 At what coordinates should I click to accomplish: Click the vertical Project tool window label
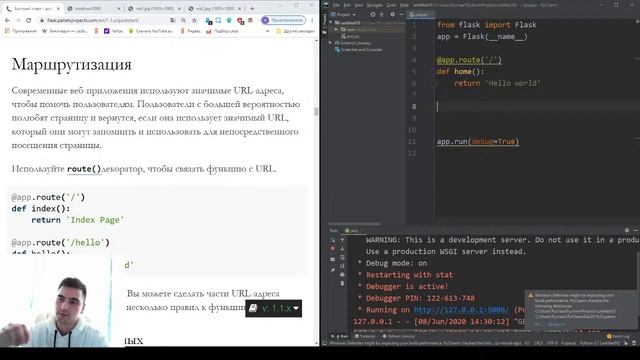[x=324, y=20]
